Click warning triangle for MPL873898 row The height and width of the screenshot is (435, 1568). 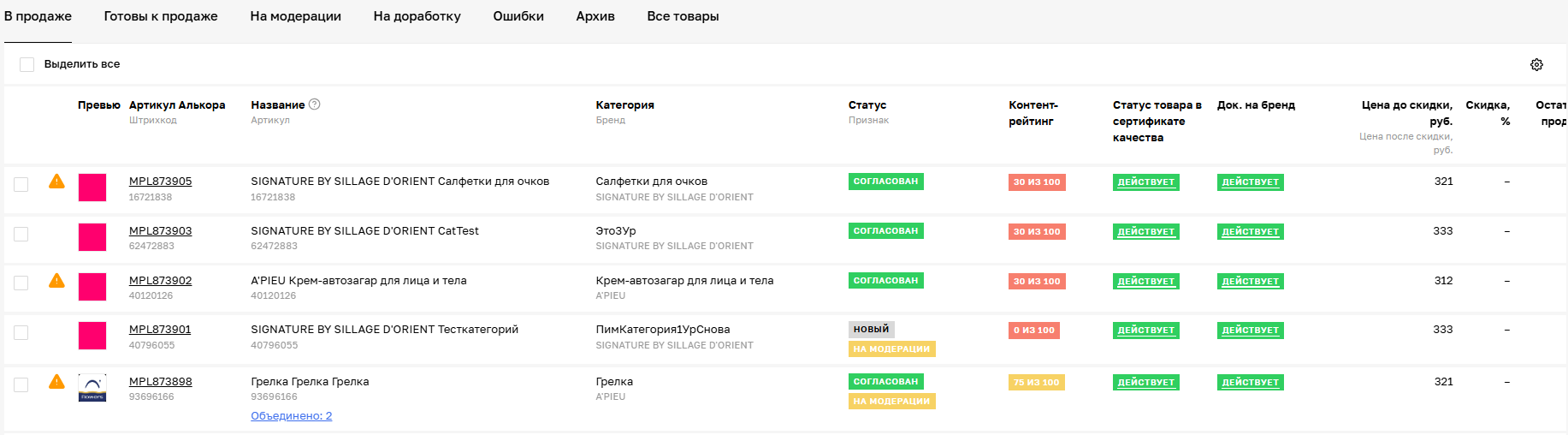coord(56,381)
